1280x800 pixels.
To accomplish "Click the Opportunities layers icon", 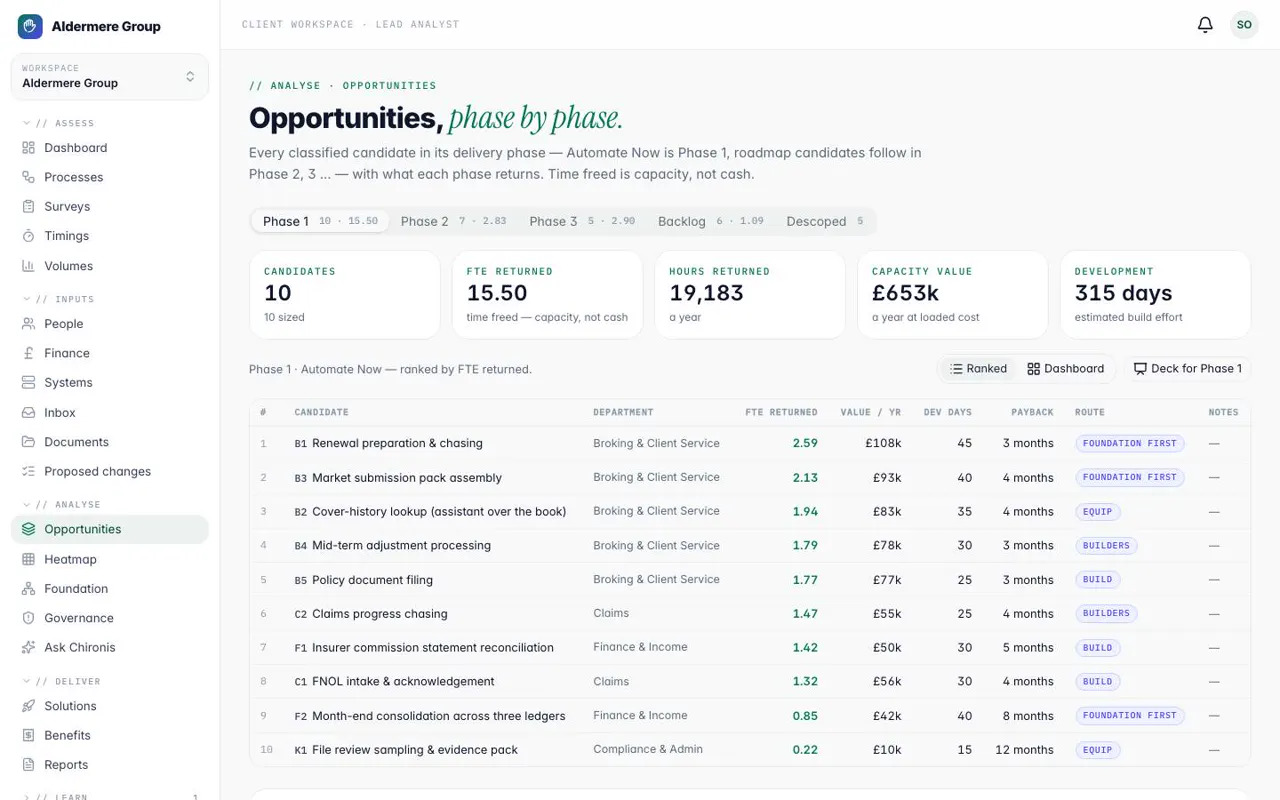I will pos(28,529).
